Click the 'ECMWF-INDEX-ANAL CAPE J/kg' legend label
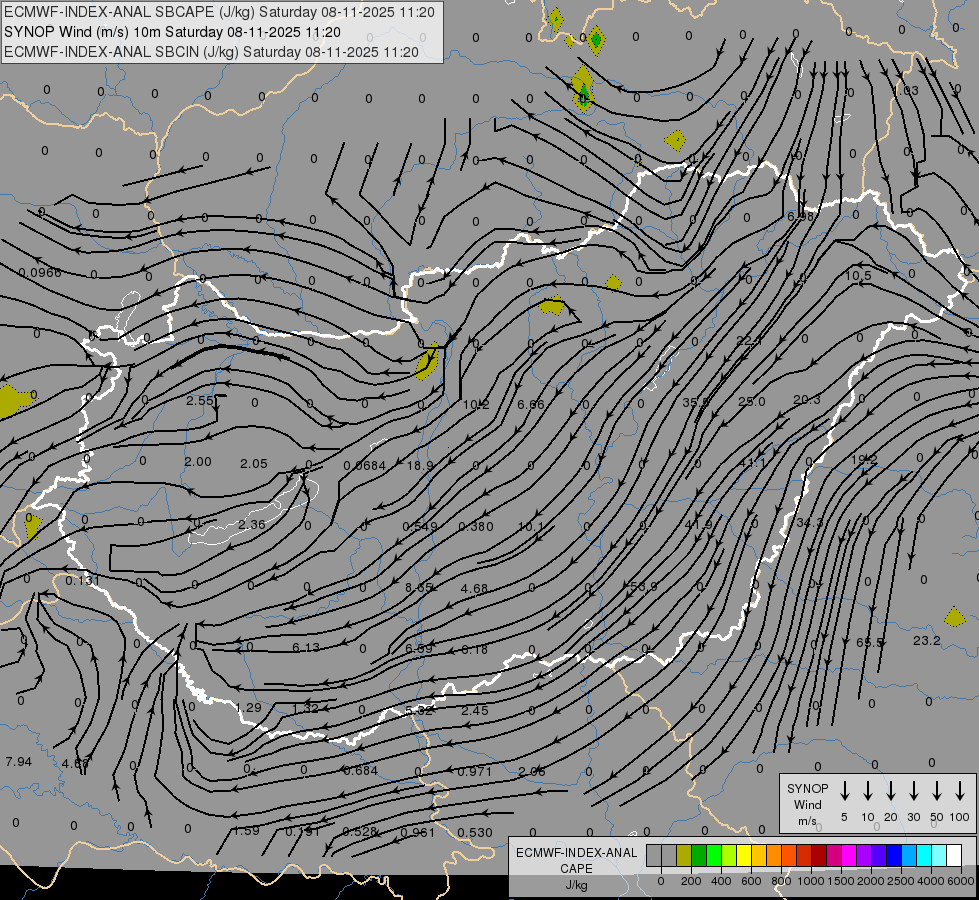The width and height of the screenshot is (979, 900). [576, 868]
